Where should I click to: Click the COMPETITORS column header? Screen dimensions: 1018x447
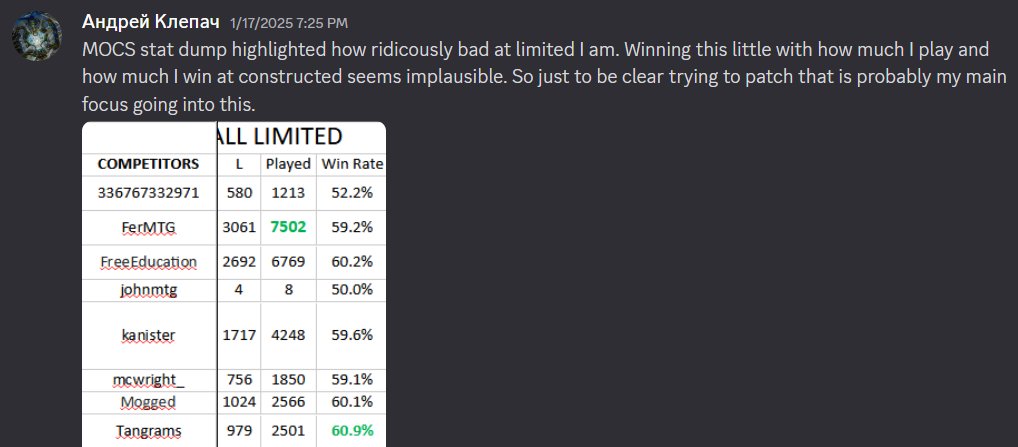pyautogui.click(x=148, y=165)
